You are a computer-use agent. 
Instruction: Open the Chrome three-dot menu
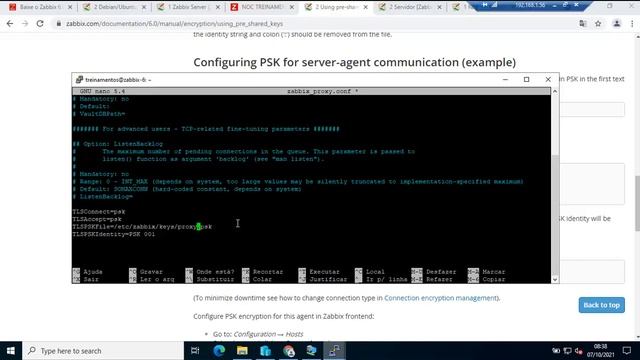[x=632, y=24]
